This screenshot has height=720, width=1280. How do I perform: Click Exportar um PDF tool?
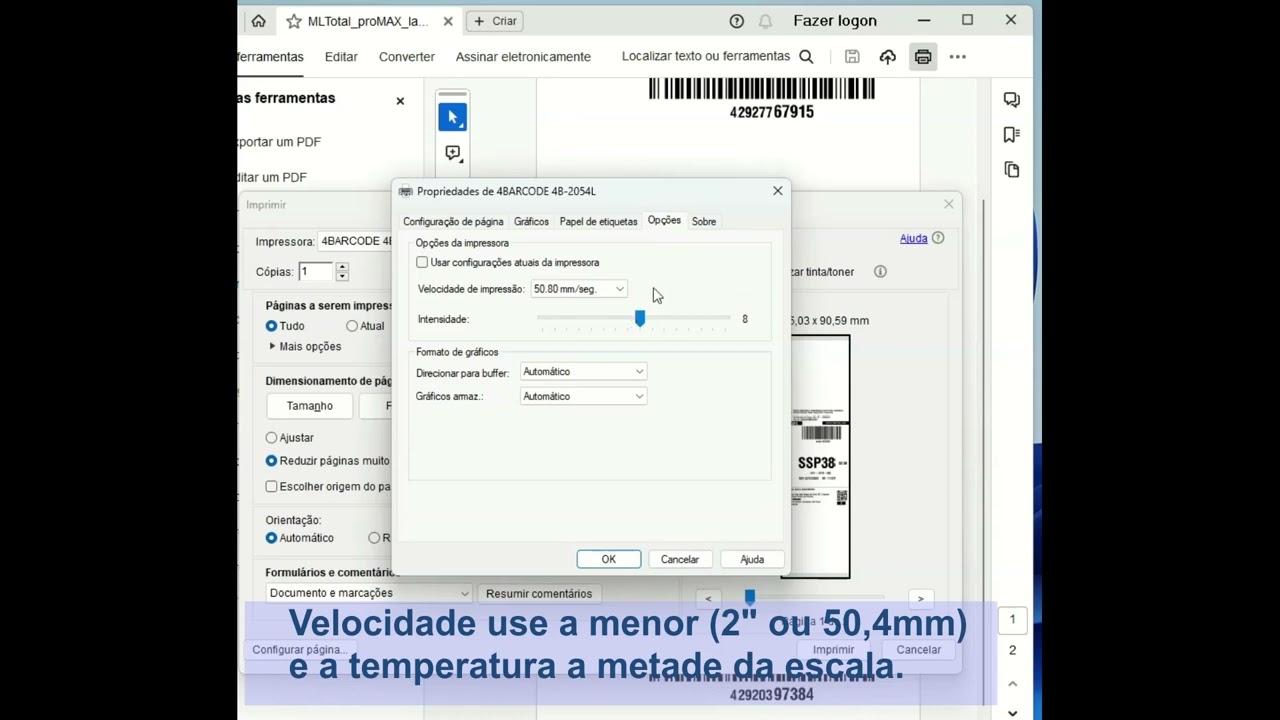coord(280,142)
